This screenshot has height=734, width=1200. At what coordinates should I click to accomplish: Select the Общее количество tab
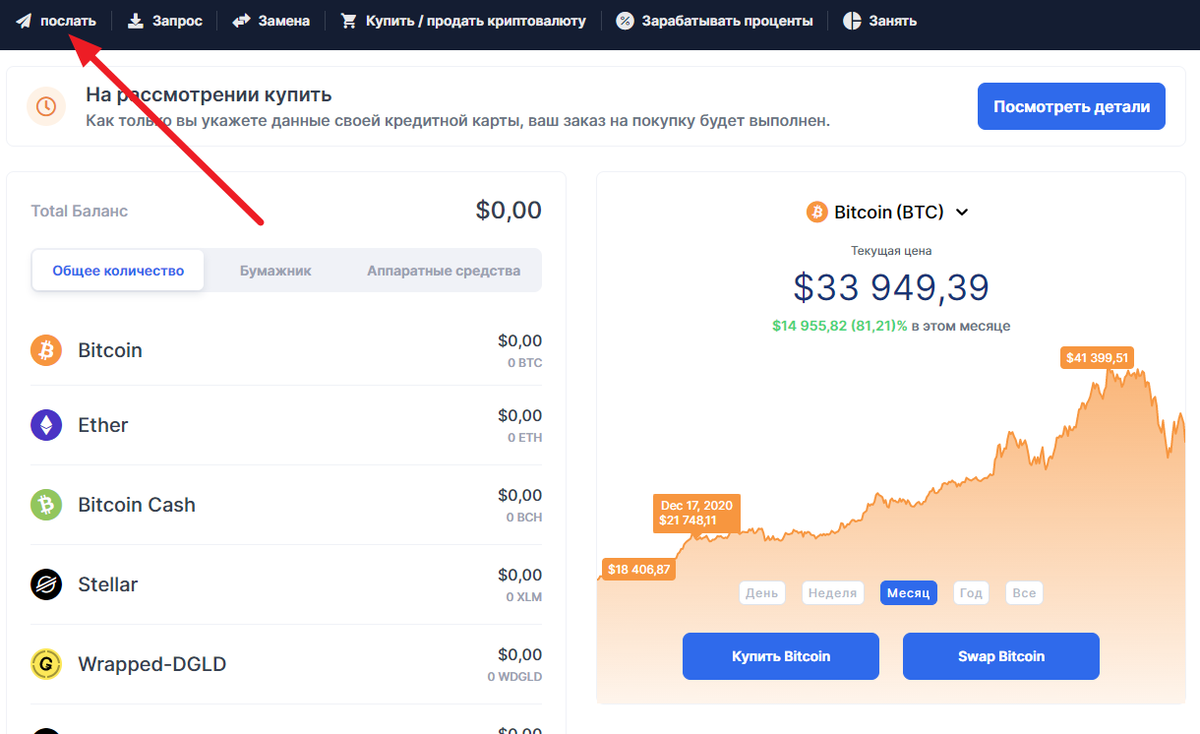point(118,270)
